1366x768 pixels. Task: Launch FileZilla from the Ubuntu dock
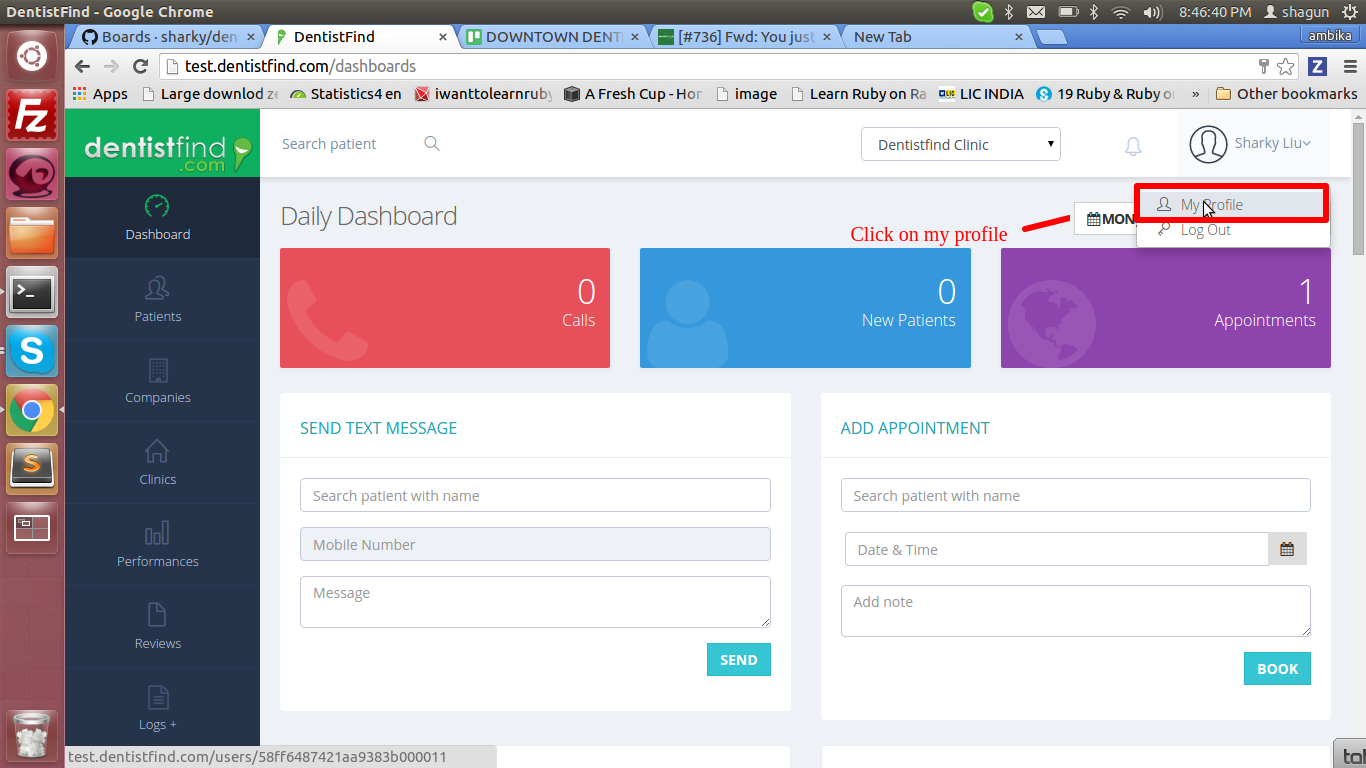point(32,114)
